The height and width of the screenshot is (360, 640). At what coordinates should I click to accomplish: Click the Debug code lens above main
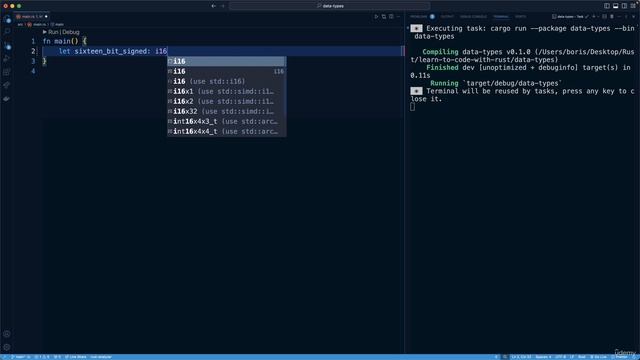71,32
